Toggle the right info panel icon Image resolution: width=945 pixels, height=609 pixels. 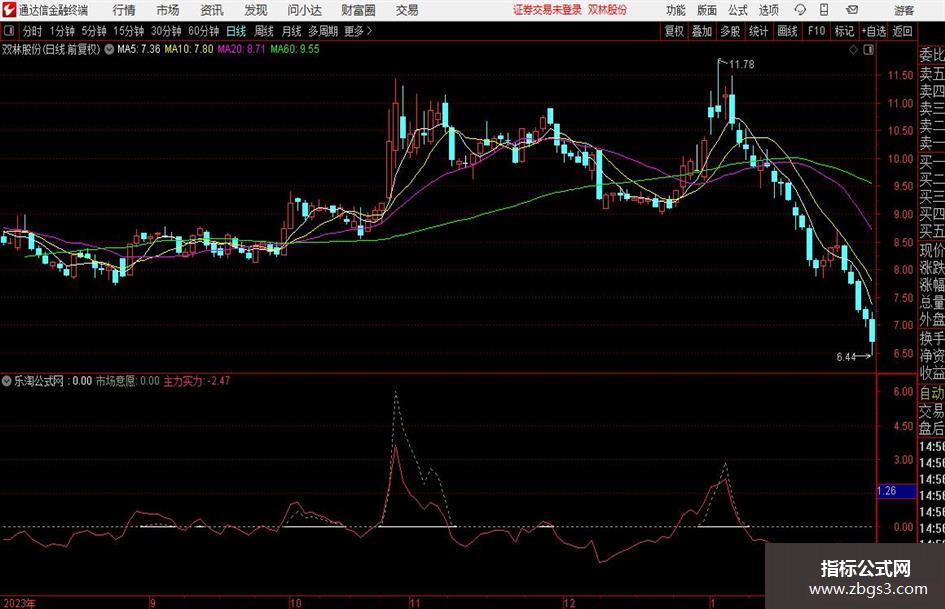868,50
